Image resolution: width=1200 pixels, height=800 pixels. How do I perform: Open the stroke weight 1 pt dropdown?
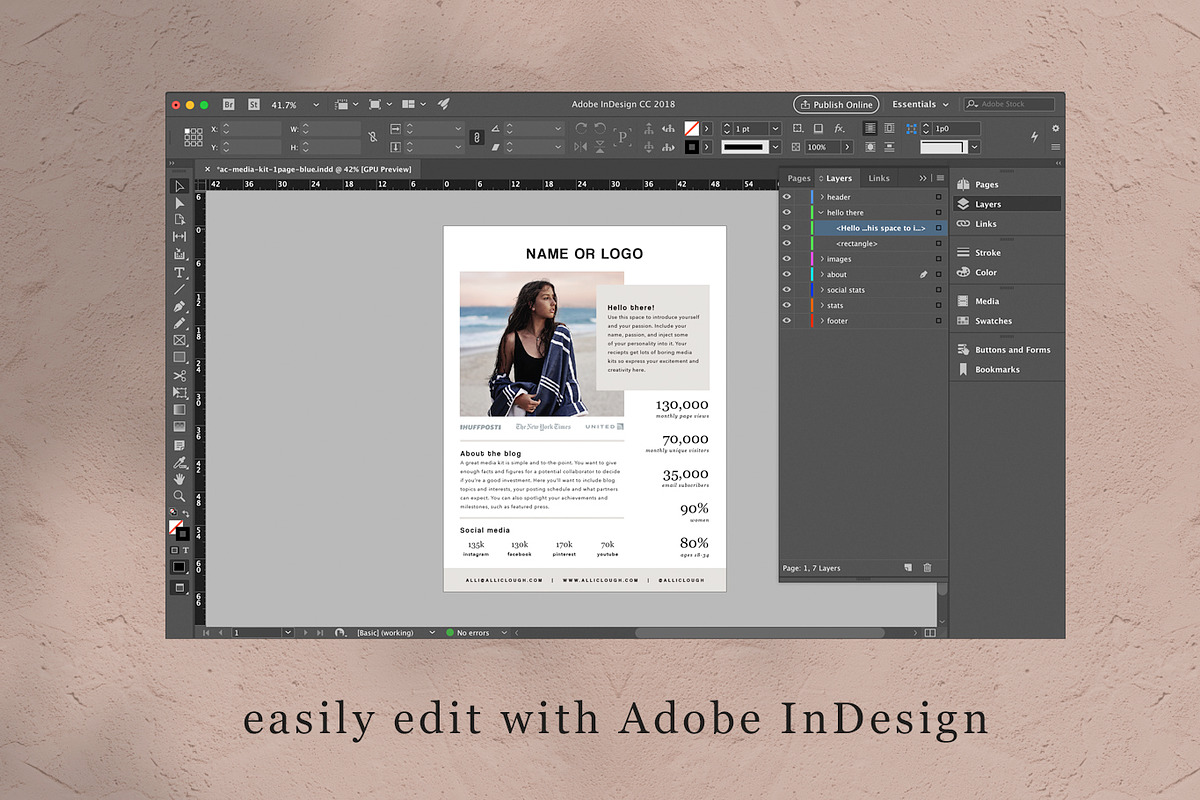(x=776, y=129)
